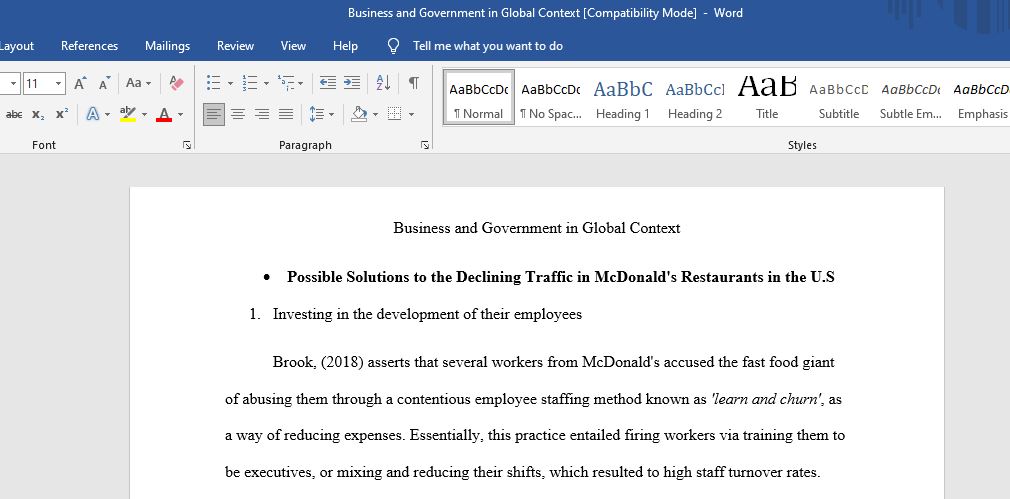
Task: Toggle Show/Hide paragraph marks
Action: (x=414, y=83)
